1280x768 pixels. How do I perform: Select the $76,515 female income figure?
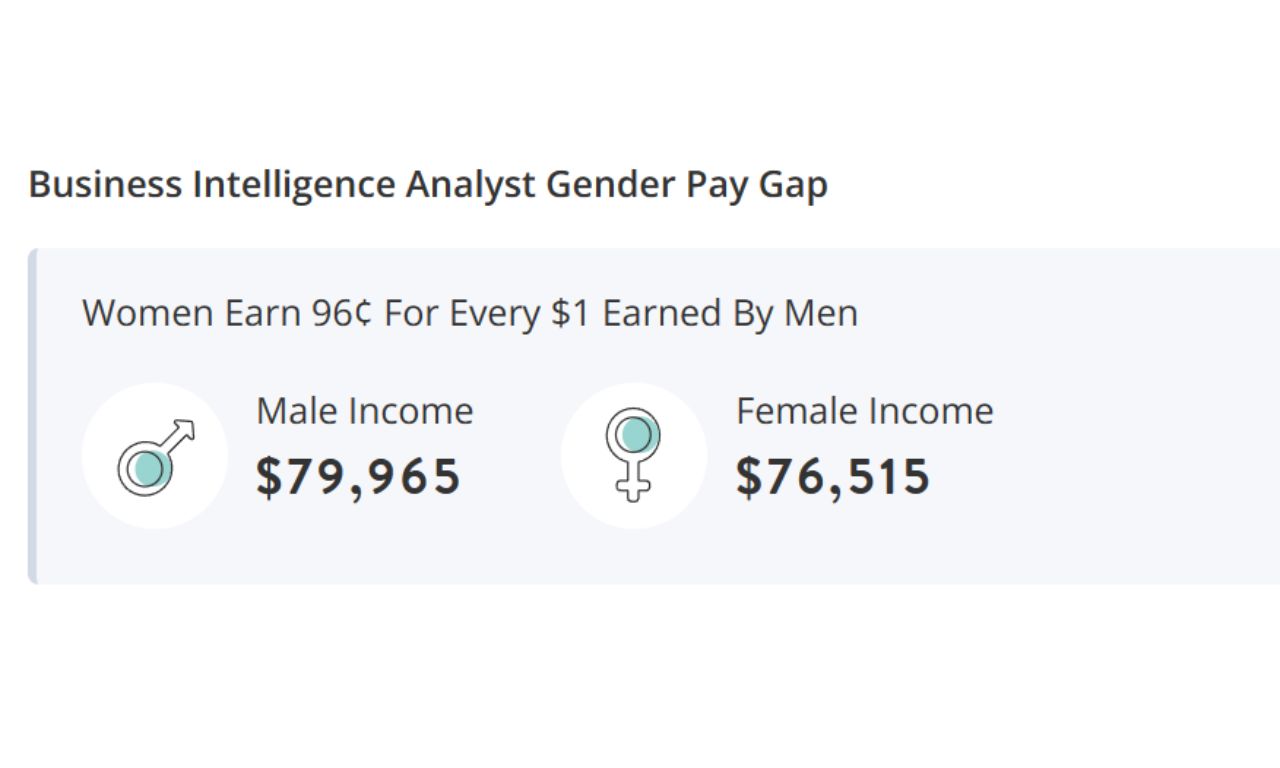833,476
